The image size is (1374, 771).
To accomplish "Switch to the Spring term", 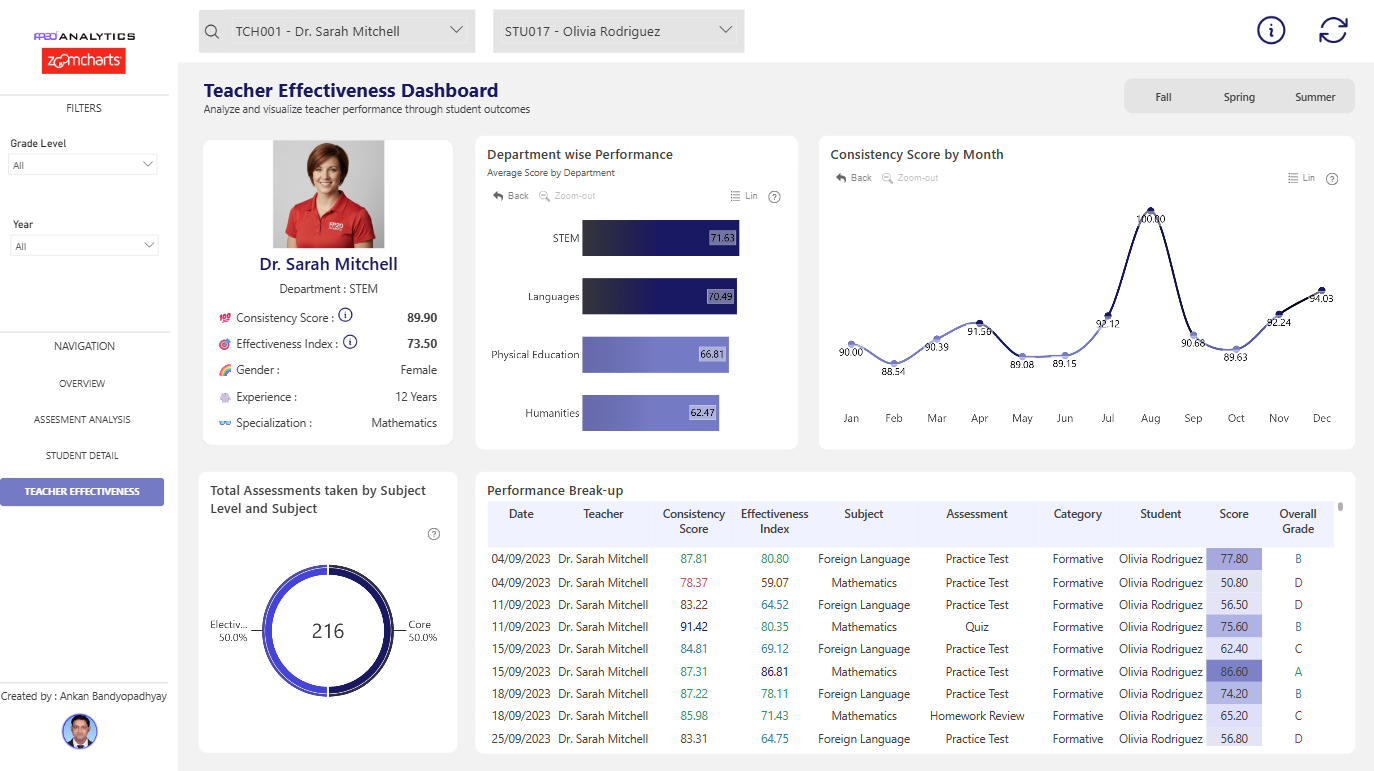I will point(1239,97).
